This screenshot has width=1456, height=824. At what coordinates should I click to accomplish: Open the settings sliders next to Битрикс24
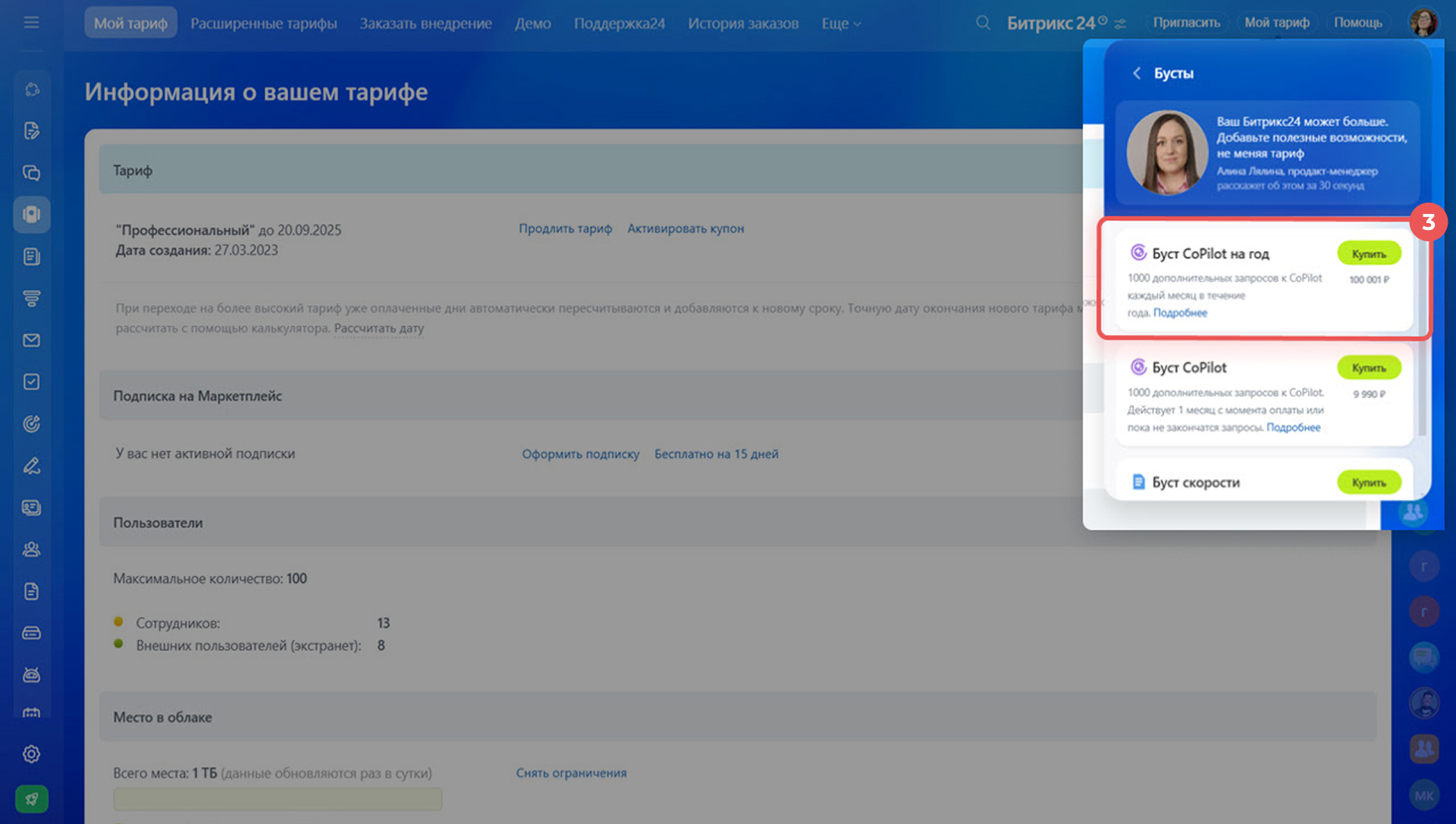pos(1120,24)
